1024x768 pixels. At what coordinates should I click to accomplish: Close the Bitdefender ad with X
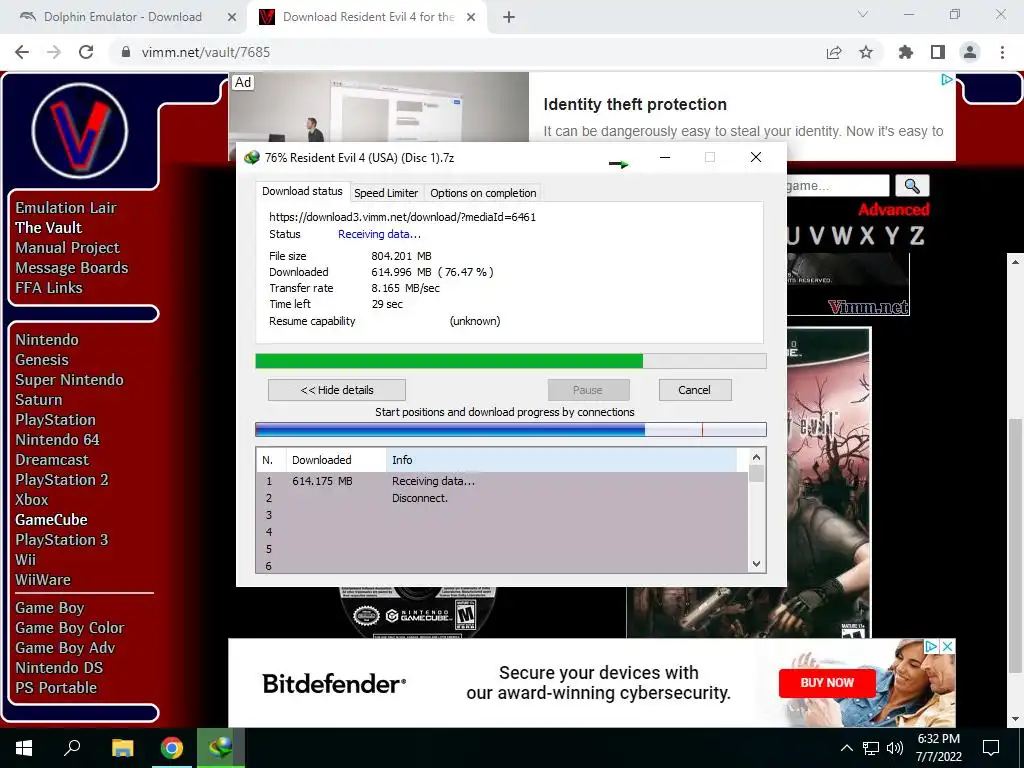[948, 647]
